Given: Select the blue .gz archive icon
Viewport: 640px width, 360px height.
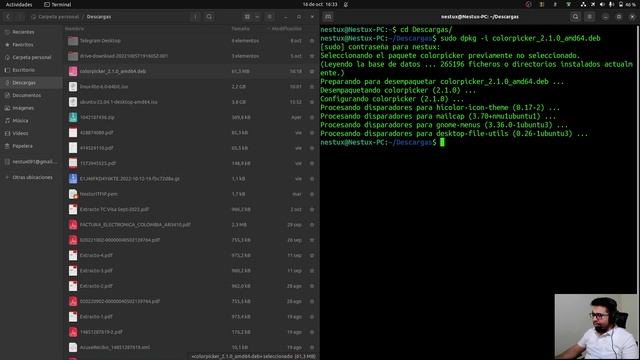Looking at the screenshot, I should tap(73, 178).
